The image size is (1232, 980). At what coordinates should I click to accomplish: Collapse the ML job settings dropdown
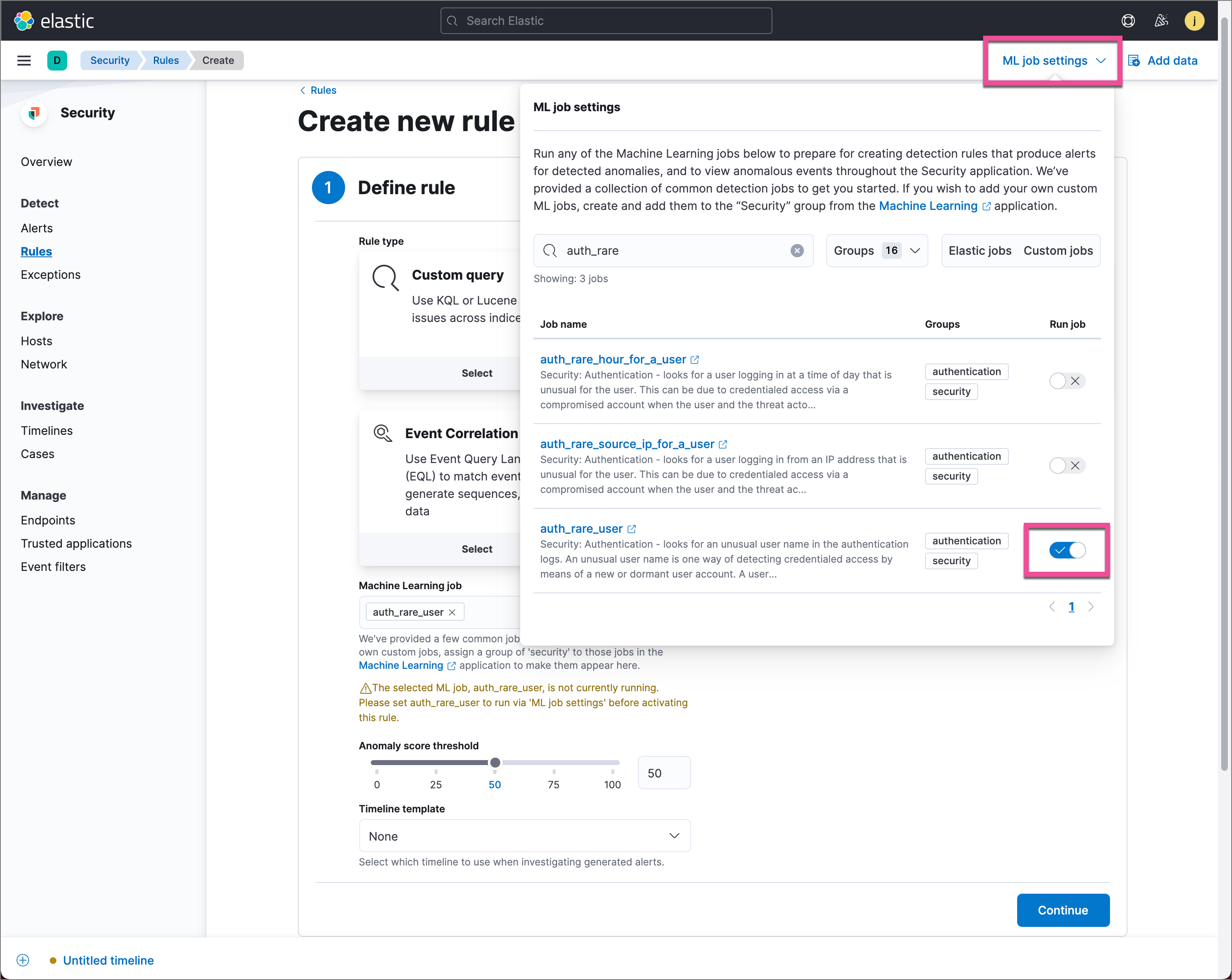[x=1053, y=61]
